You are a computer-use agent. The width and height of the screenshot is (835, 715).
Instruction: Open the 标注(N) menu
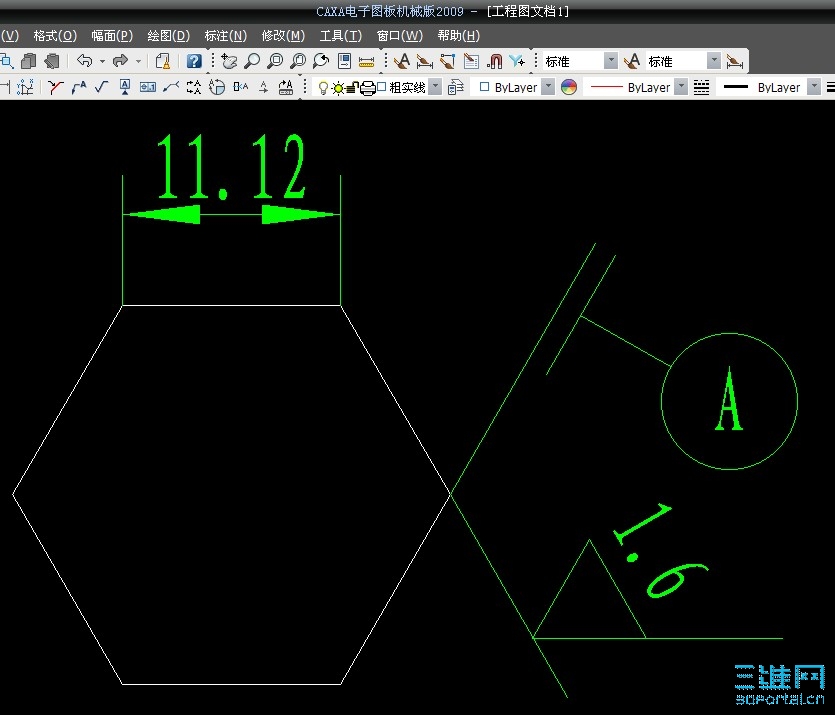[x=226, y=36]
